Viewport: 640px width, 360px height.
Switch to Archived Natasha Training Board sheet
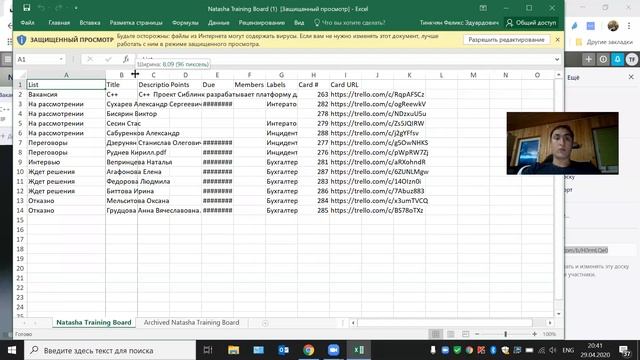(x=191, y=322)
